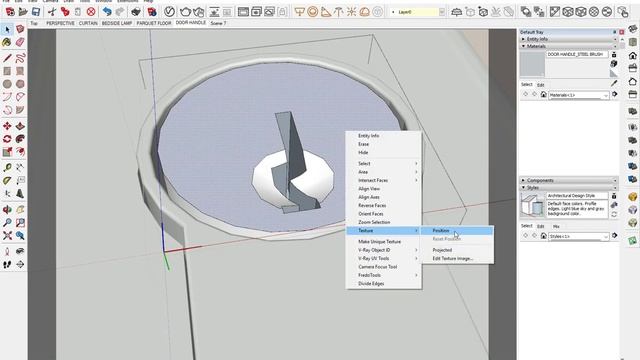Click the blue Undo arrow
This screenshot has width=640, height=360.
click(x=107, y=12)
